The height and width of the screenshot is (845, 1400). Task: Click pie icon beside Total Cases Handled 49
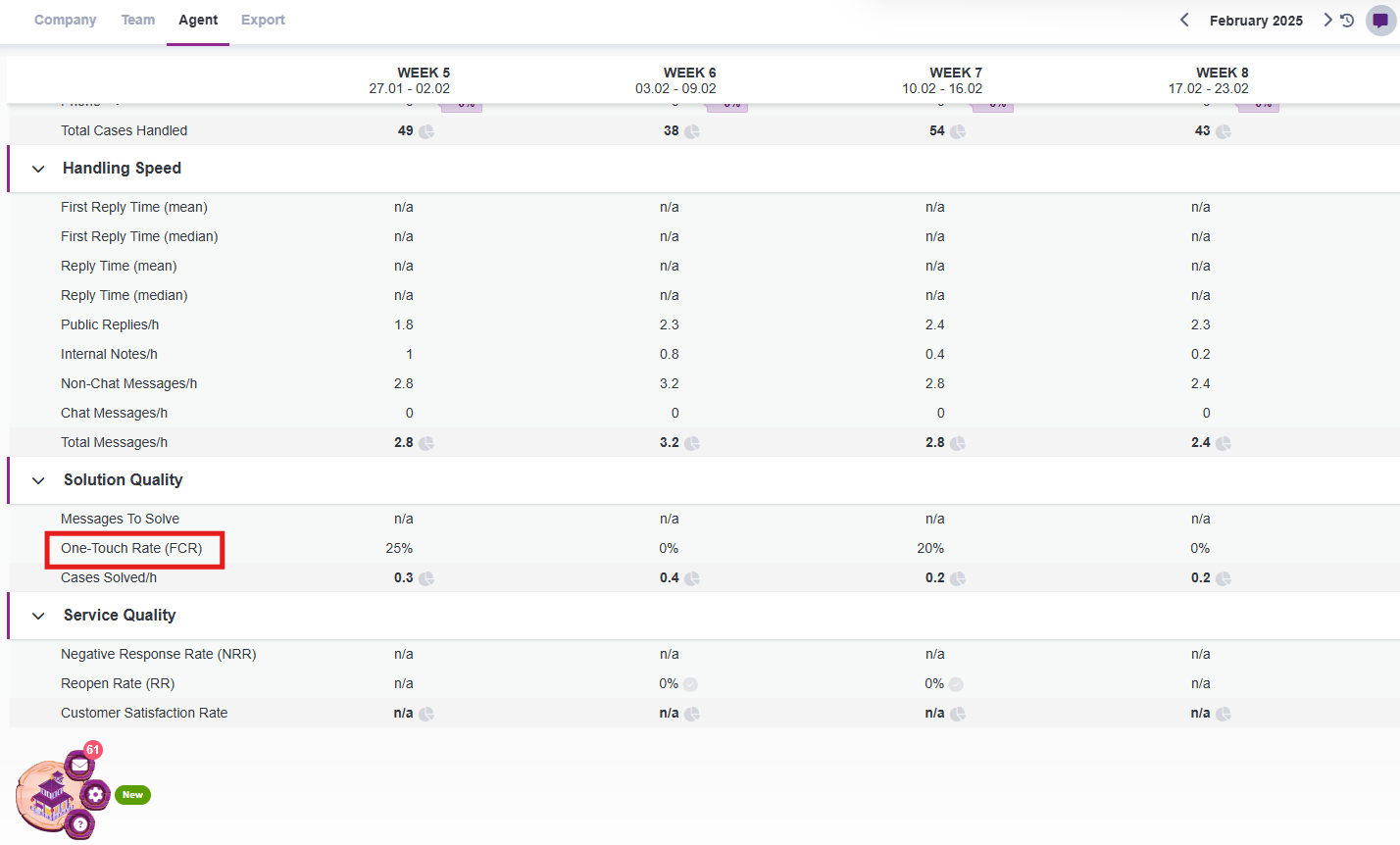click(426, 131)
